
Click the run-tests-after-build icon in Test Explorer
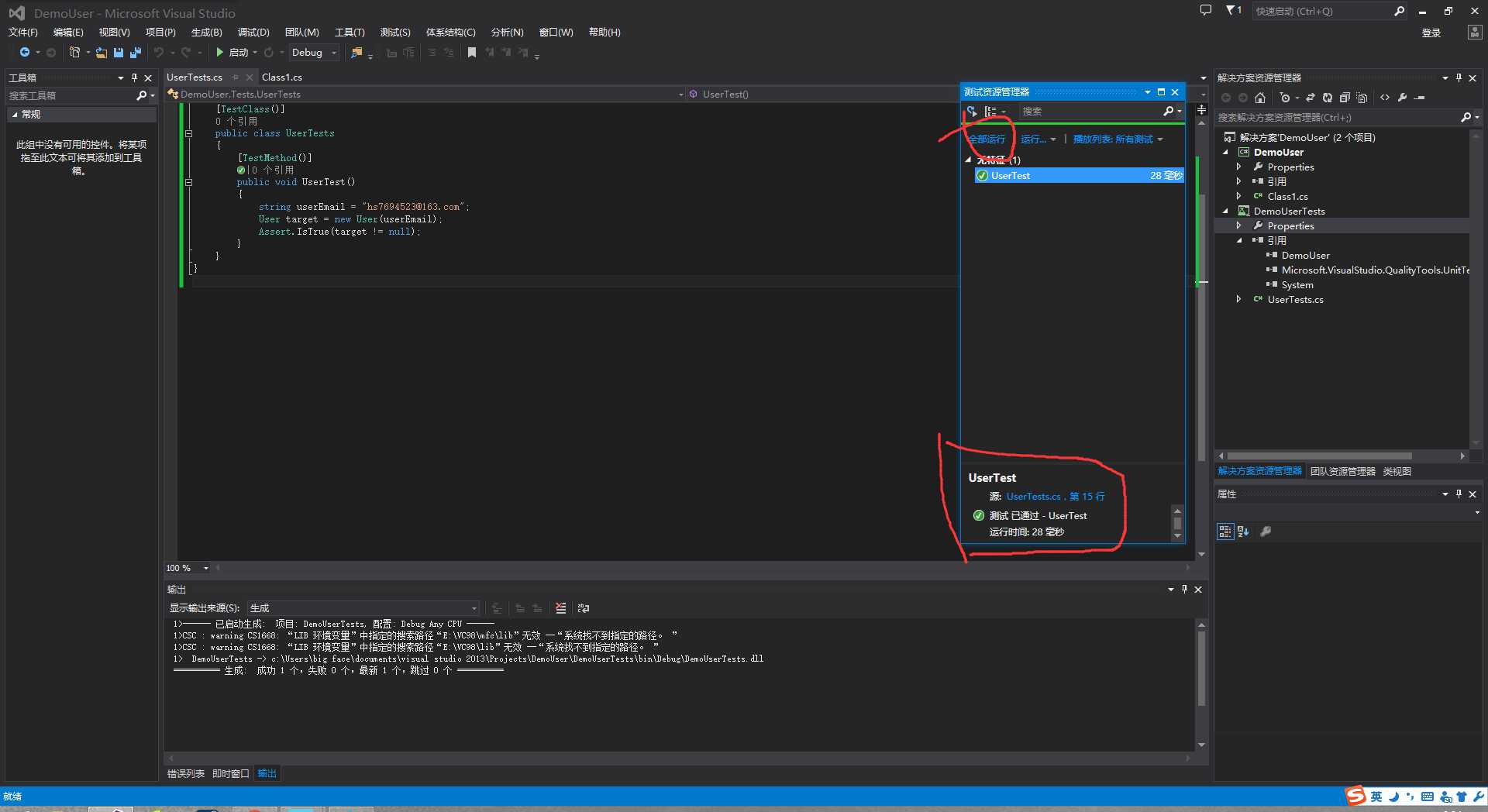972,112
